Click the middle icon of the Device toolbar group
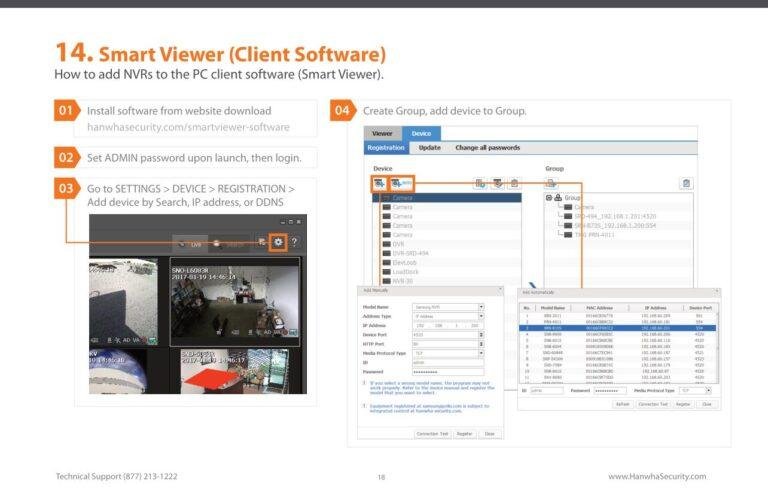The width and height of the screenshot is (768, 497). coord(498,183)
